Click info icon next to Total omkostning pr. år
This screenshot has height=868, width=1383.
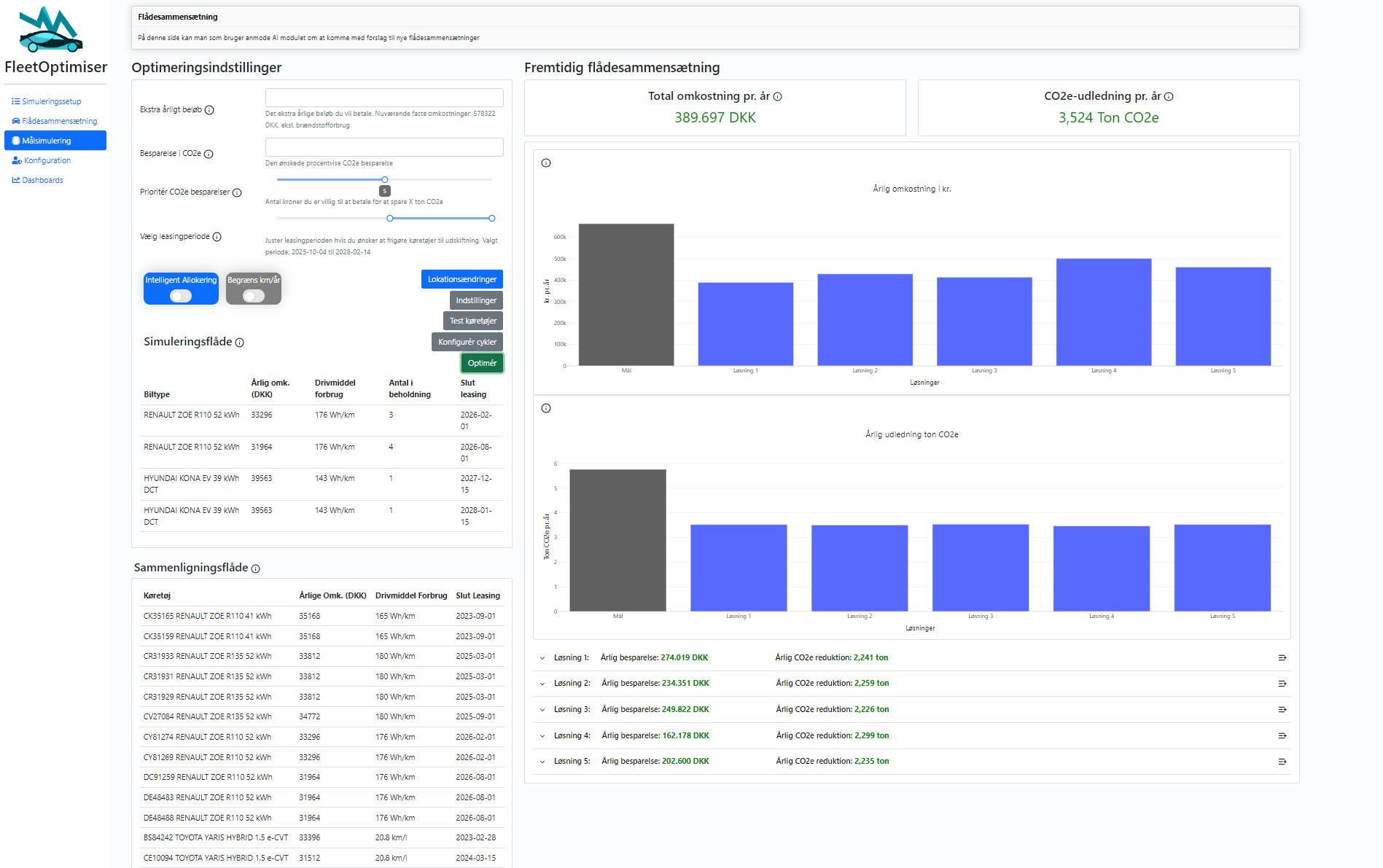(x=778, y=97)
